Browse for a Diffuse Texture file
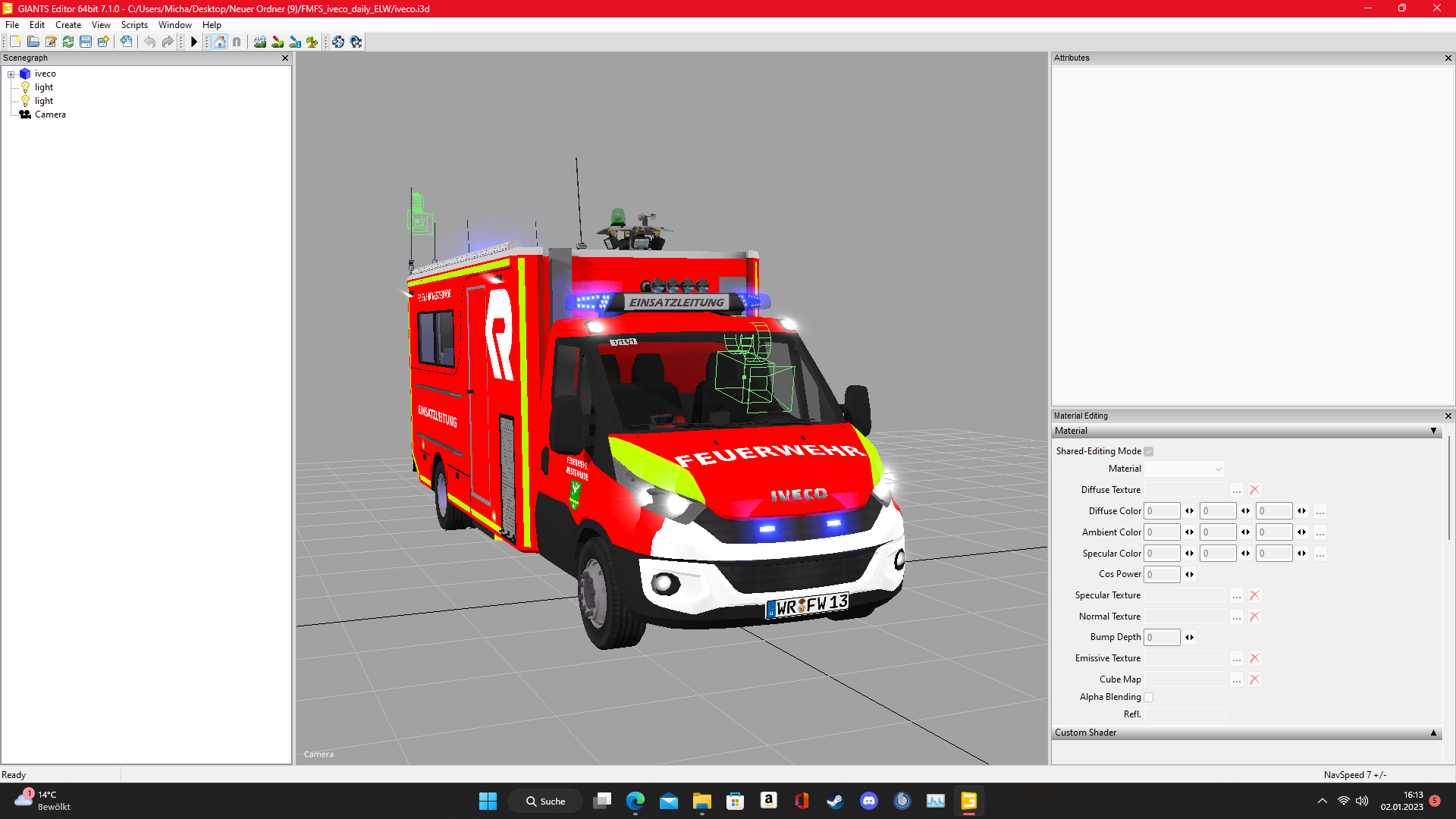 coord(1237,490)
